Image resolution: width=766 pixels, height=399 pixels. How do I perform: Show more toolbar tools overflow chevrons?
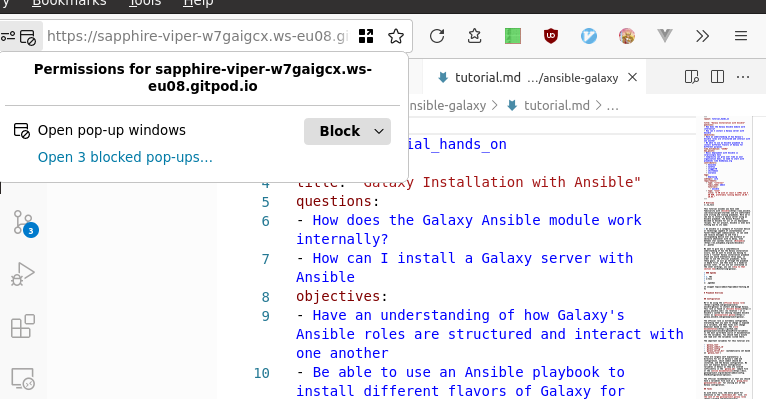[x=702, y=36]
